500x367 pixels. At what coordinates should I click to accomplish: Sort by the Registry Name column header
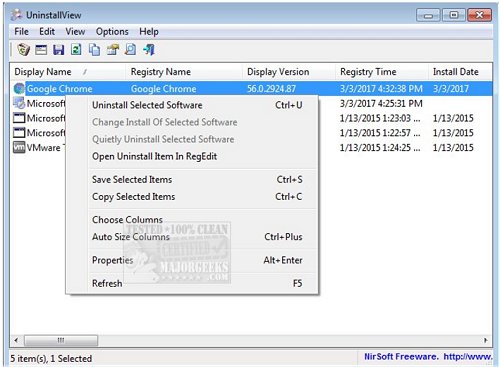184,72
